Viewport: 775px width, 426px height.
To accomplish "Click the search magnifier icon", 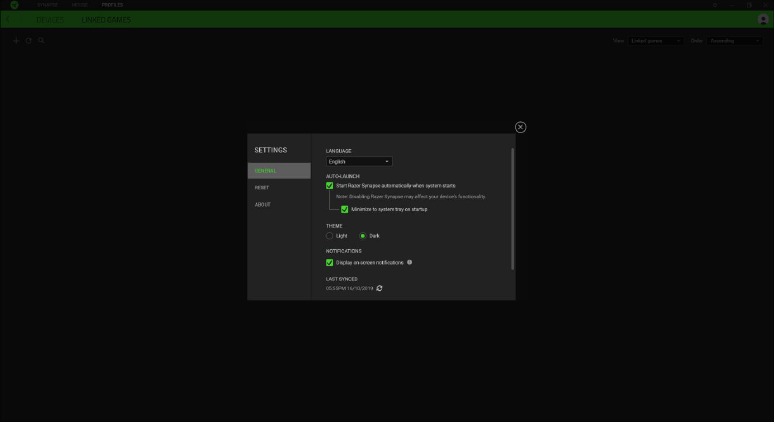I will (x=42, y=41).
